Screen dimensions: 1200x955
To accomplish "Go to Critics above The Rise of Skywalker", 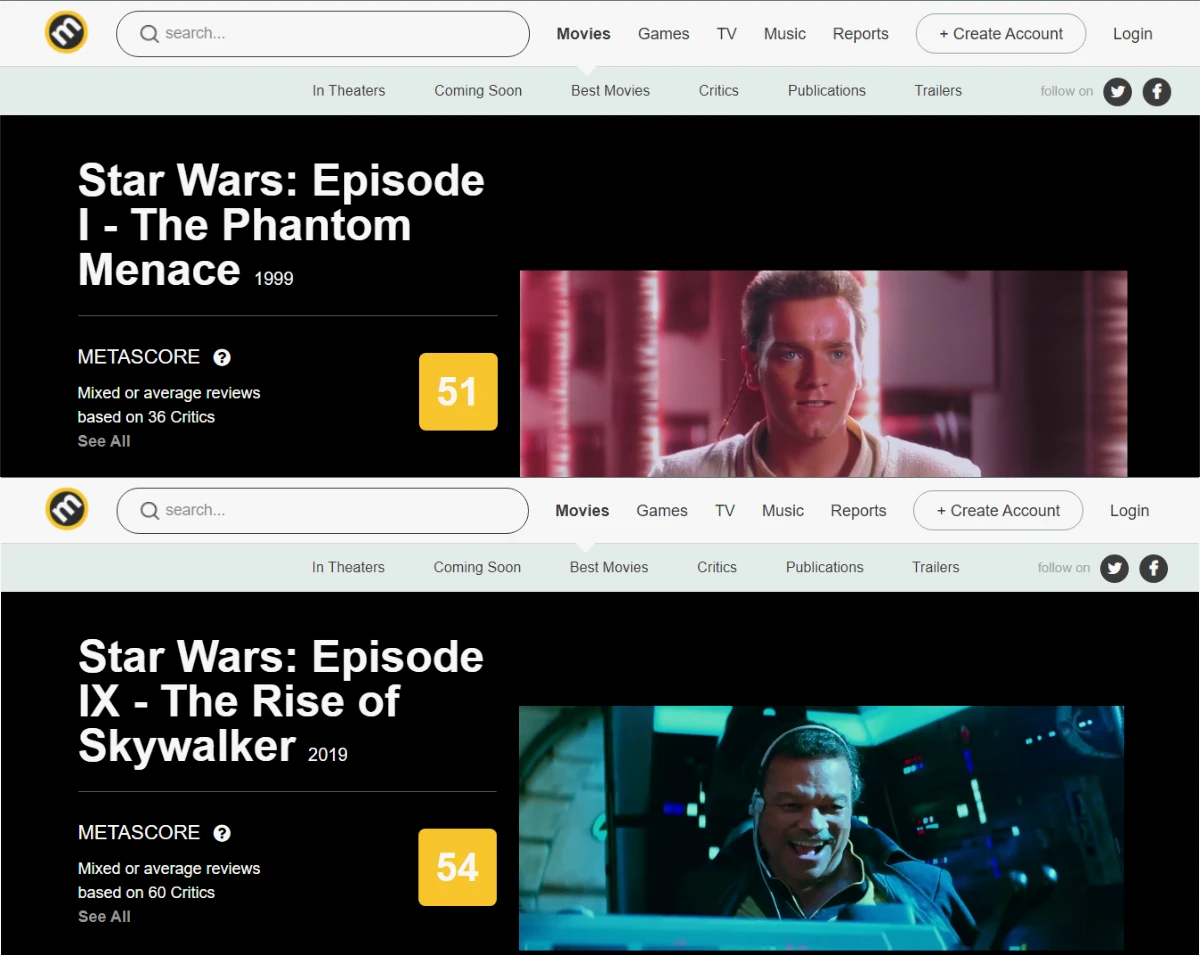I will [717, 568].
